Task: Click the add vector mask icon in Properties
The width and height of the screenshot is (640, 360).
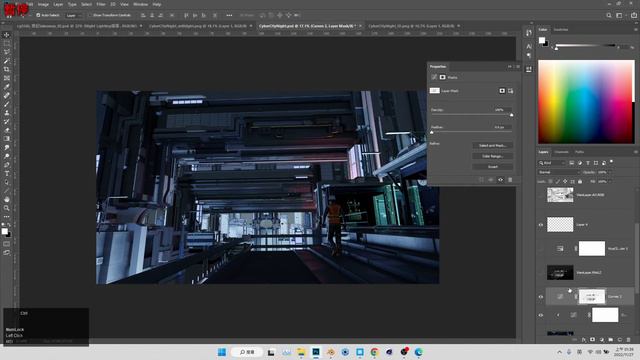Action: tap(511, 91)
